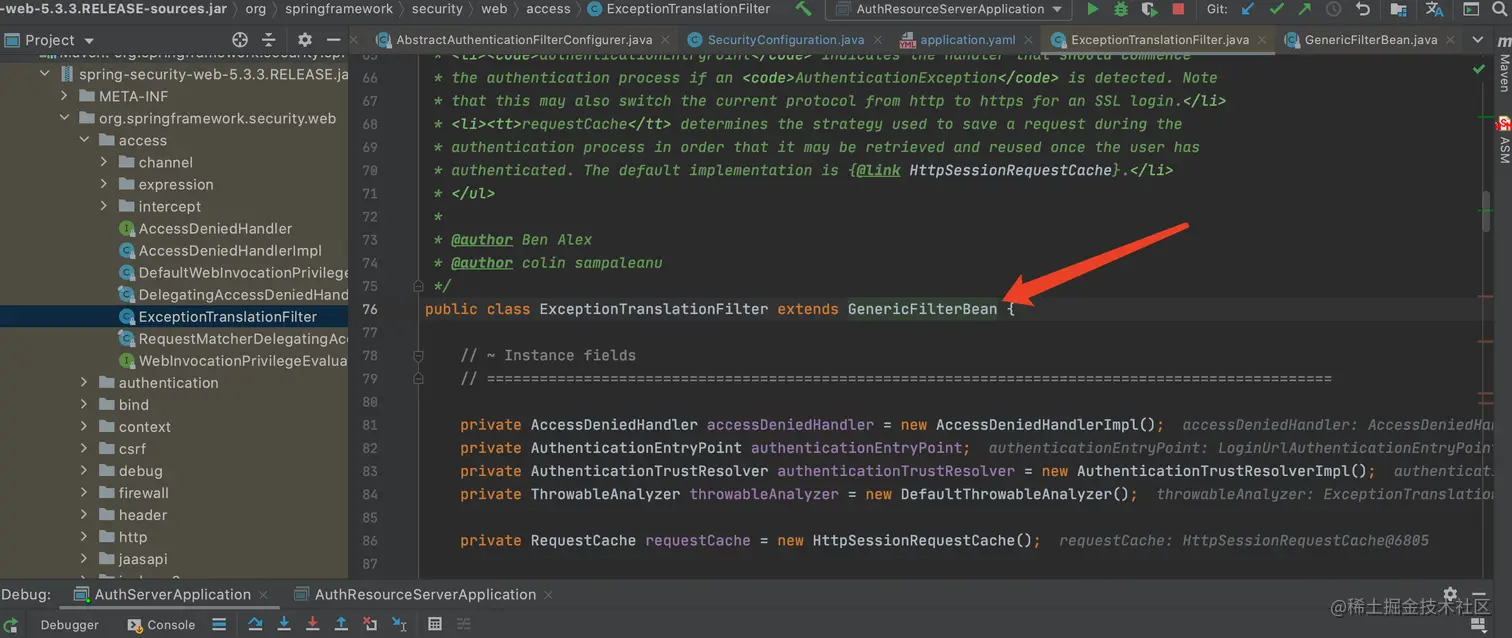Viewport: 1512px width, 638px height.
Task: Switch to GenericFilterBean.java tab
Action: (1371, 40)
